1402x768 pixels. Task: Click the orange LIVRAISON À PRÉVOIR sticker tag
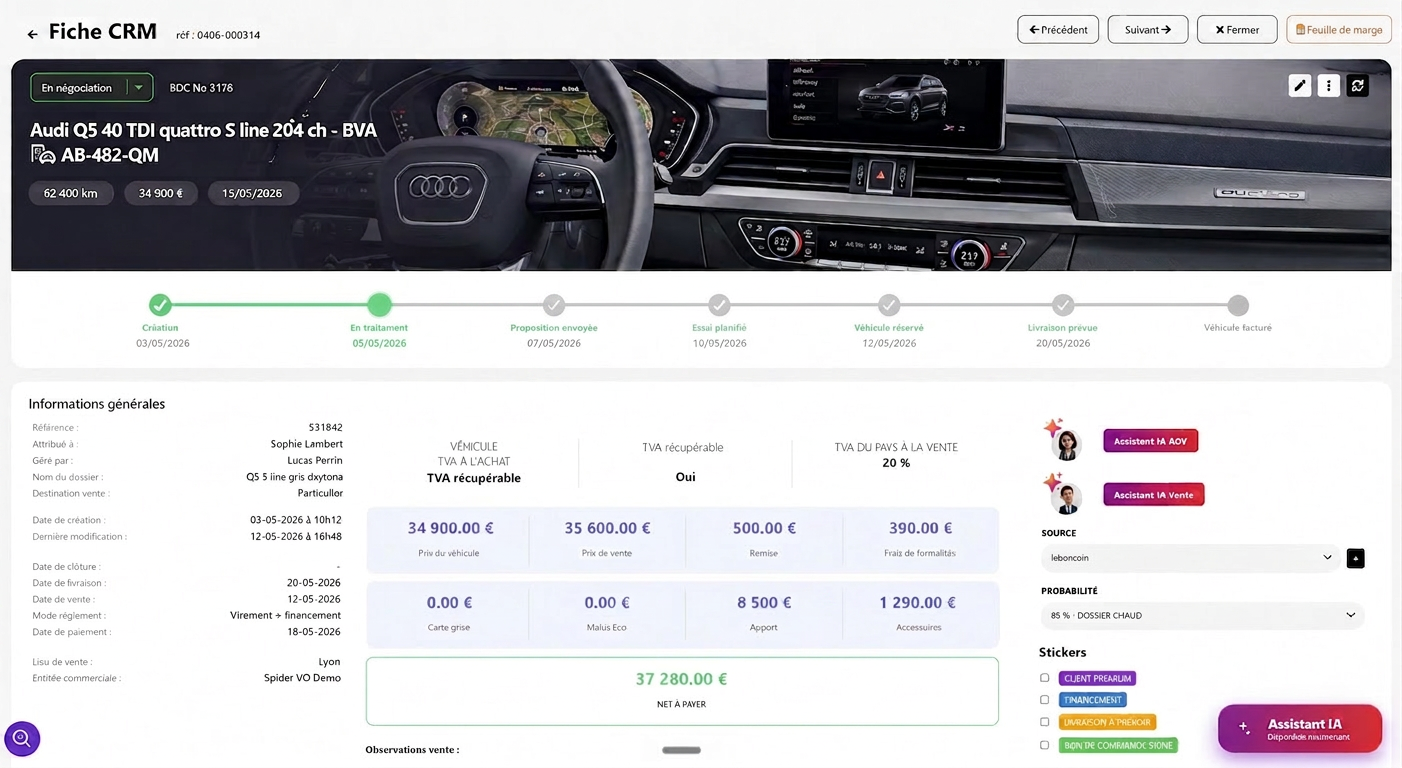tap(1107, 722)
